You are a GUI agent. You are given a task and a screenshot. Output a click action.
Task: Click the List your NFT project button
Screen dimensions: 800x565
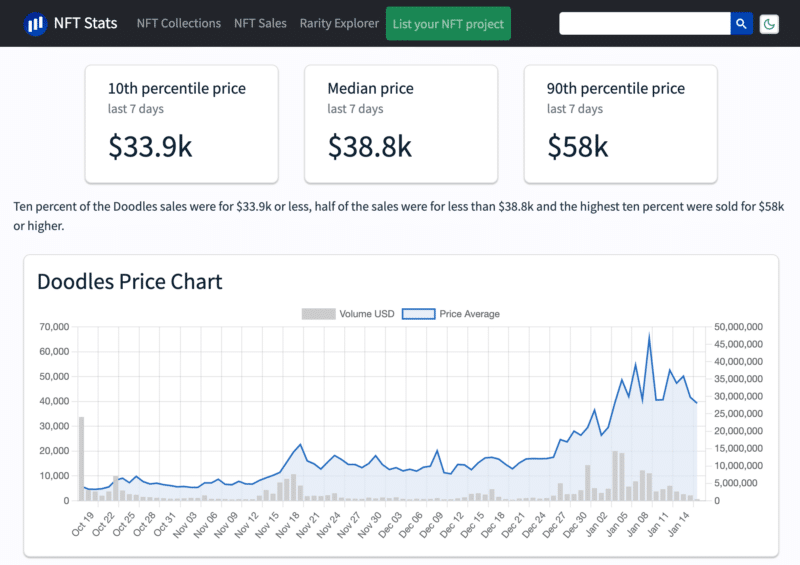pyautogui.click(x=448, y=23)
